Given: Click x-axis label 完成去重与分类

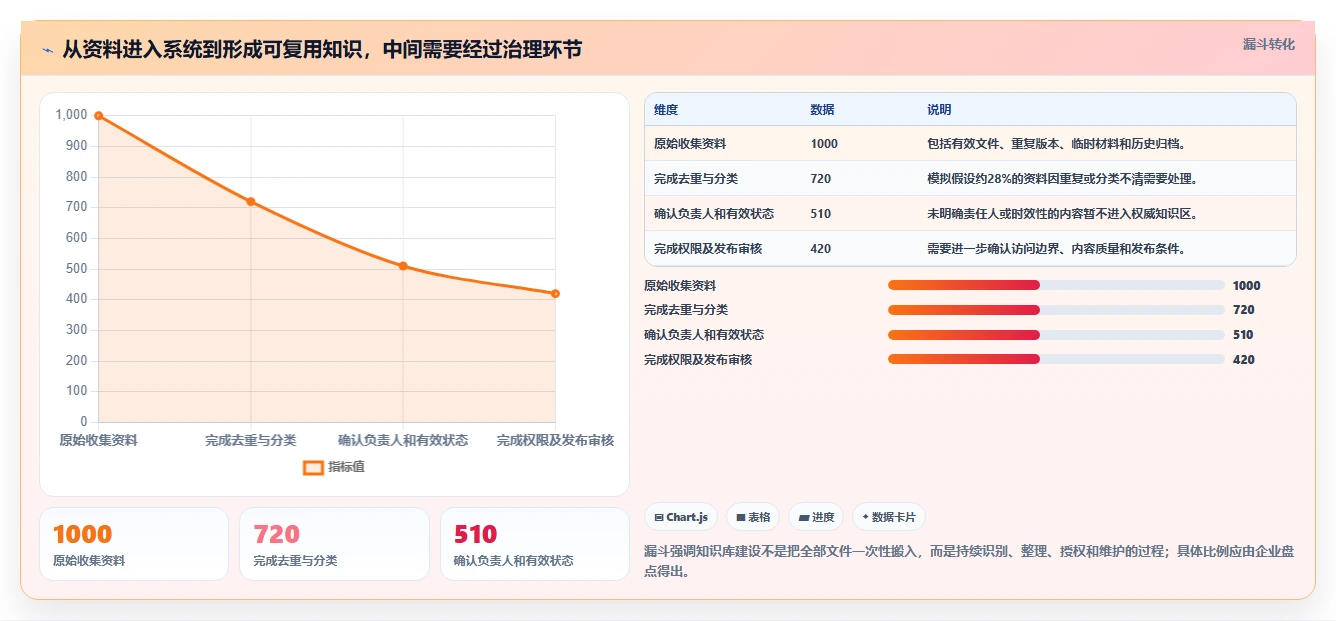Looking at the screenshot, I should (x=251, y=440).
